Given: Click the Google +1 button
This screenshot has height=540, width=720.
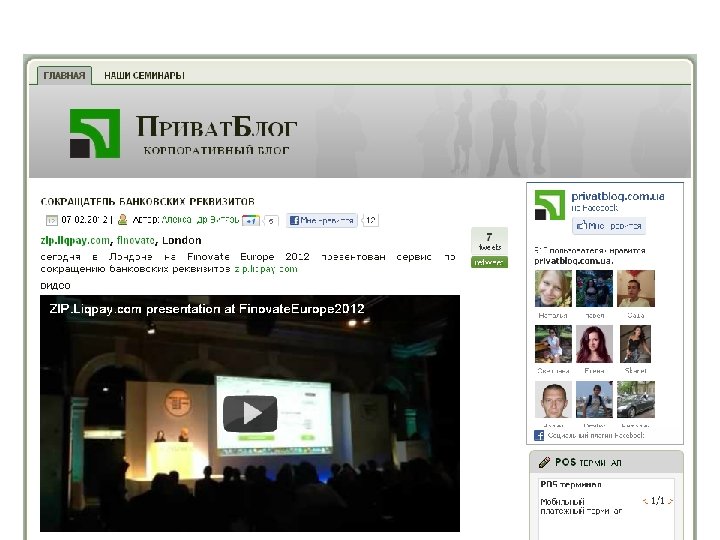Looking at the screenshot, I should (250, 220).
